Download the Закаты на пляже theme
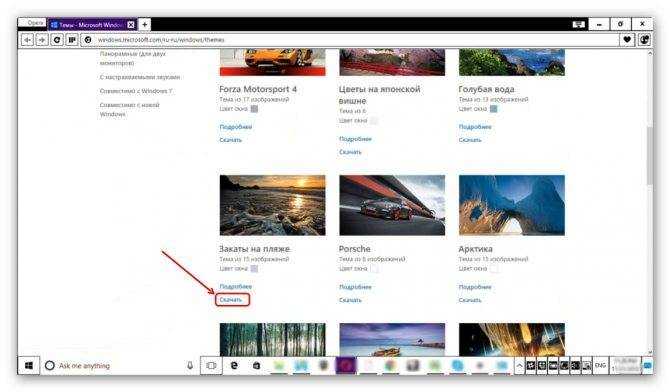This screenshot has height=392, width=670. click(231, 300)
